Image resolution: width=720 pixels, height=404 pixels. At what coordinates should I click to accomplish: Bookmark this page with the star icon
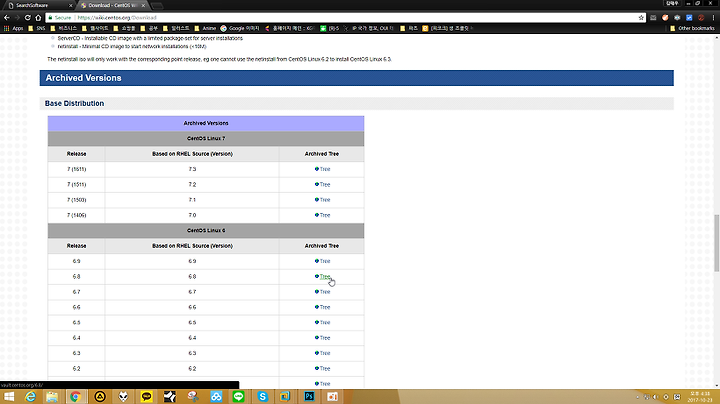point(641,17)
